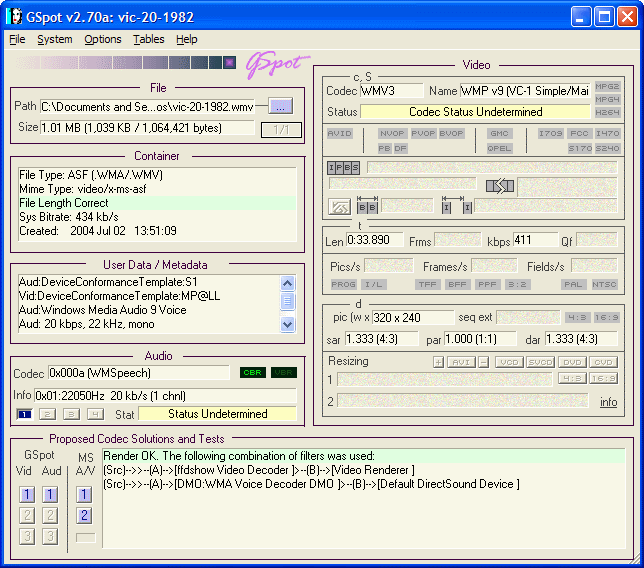Screen dimensions: 644x568
Task: Select audio stream 1 button
Action: 25,414
